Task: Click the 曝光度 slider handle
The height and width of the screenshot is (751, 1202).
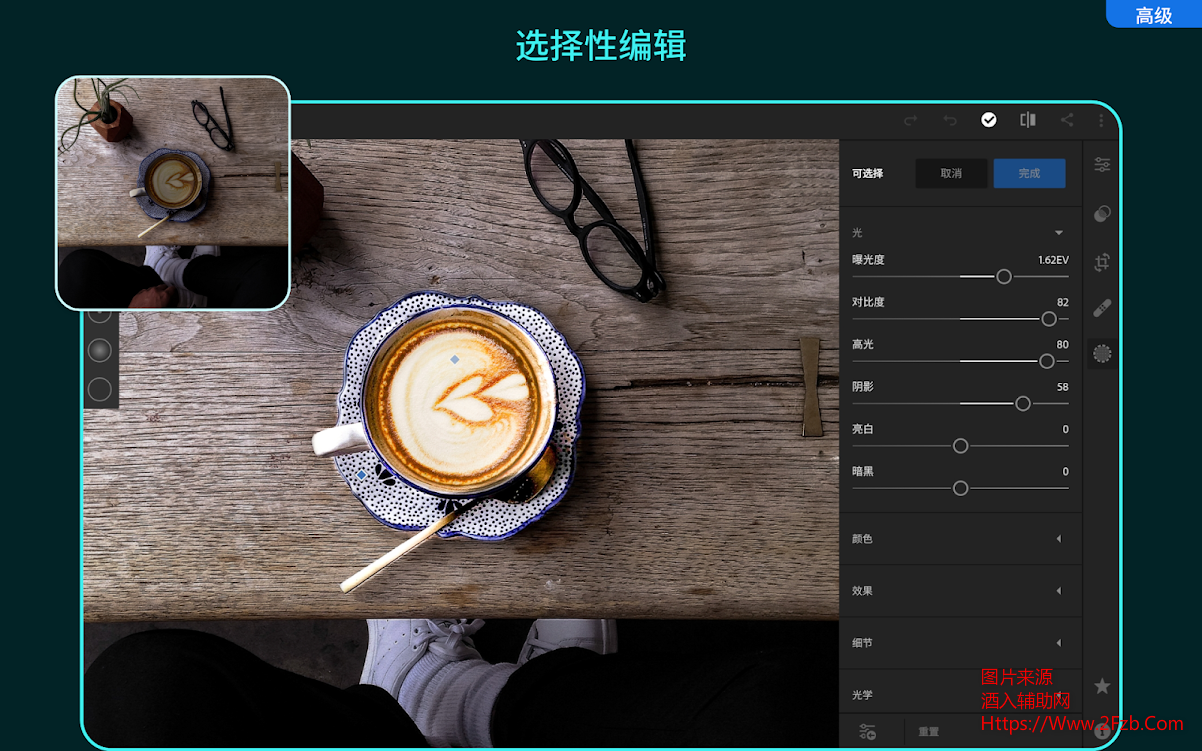Action: pyautogui.click(x=1004, y=277)
